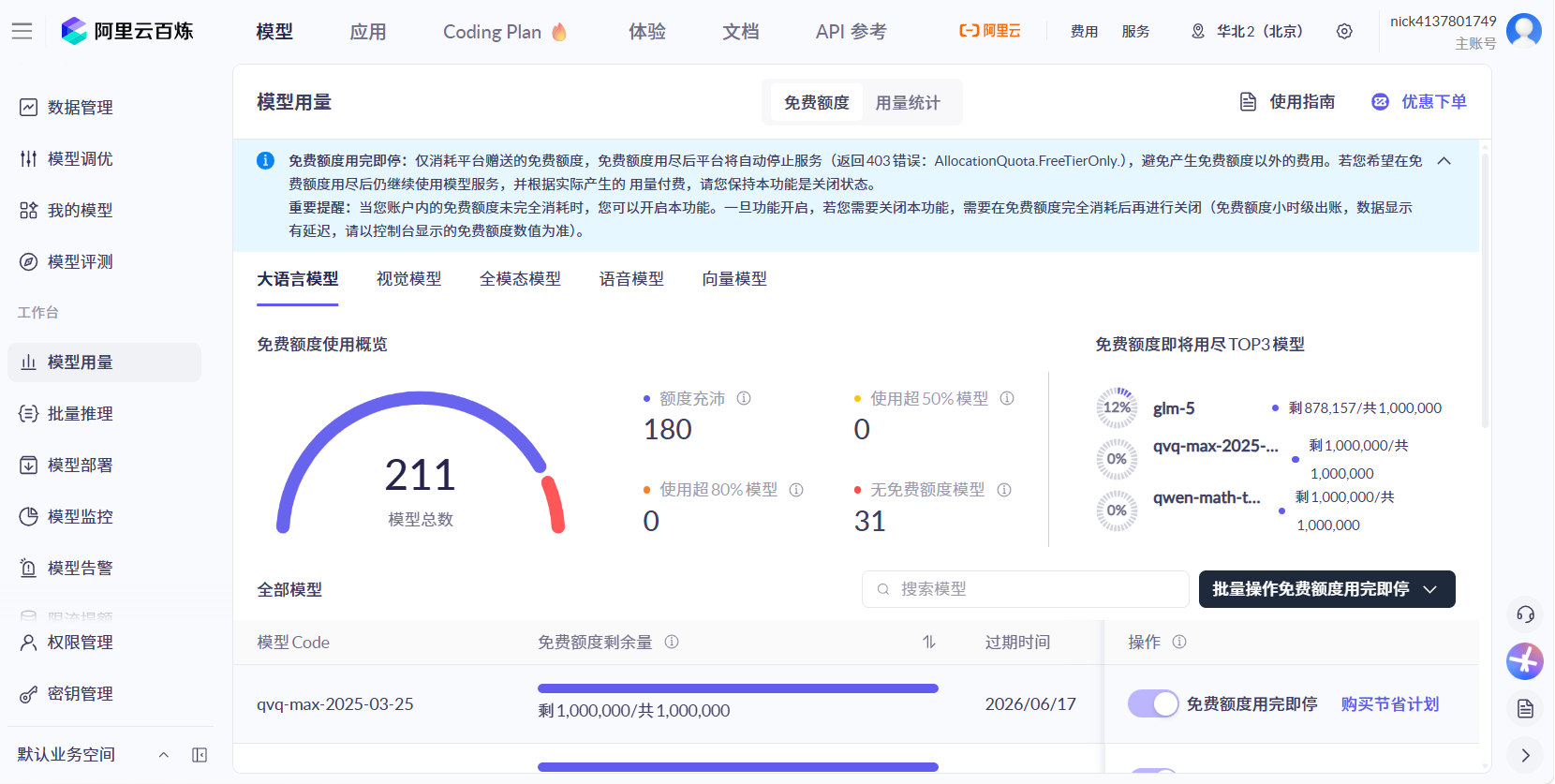Viewport: 1555px width, 784px height.
Task: Click the notice panel vertical scrollbar
Action: (1485, 290)
